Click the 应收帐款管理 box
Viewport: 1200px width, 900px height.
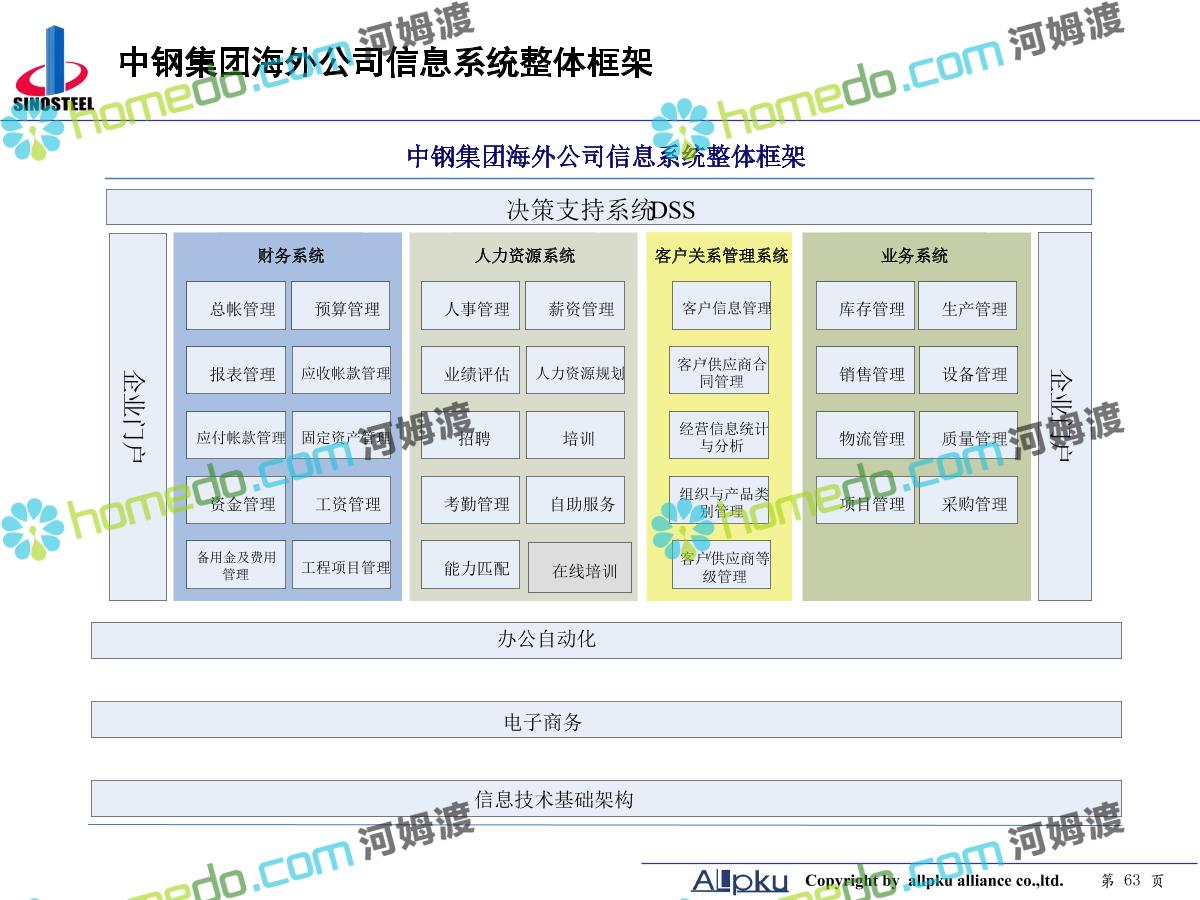pos(340,371)
